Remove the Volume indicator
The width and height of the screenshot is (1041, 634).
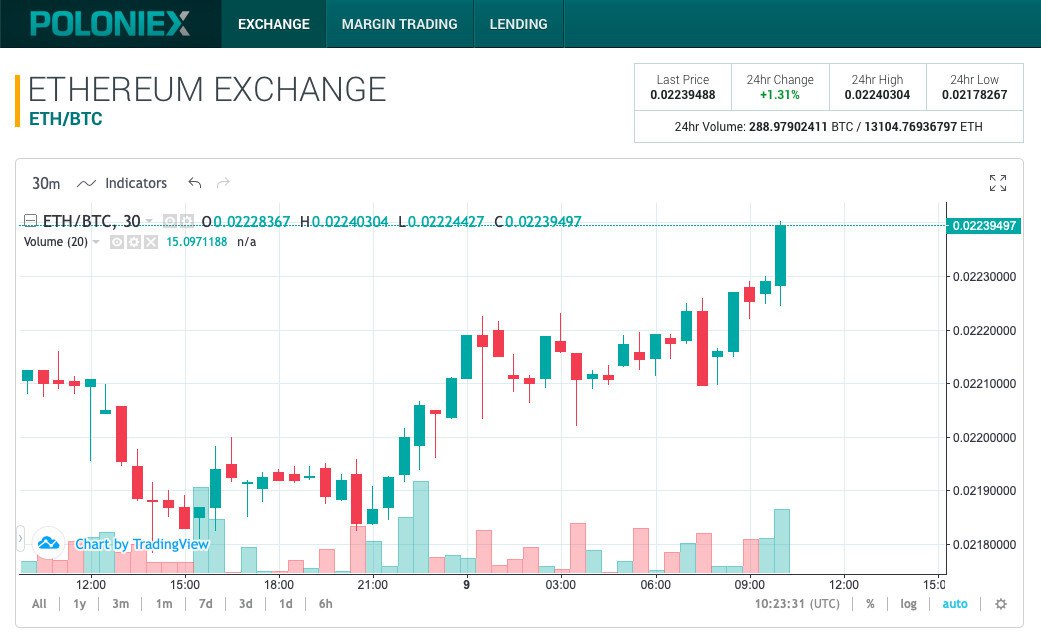point(151,242)
